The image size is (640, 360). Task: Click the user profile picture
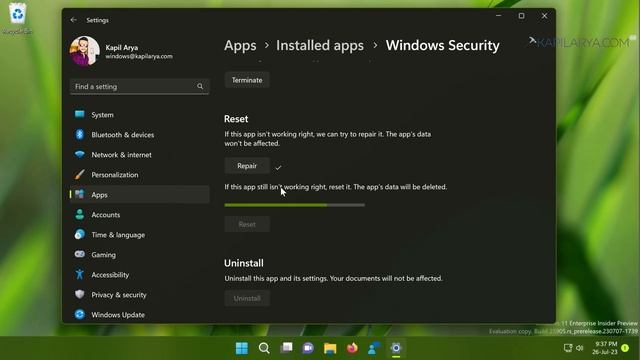[x=84, y=51]
